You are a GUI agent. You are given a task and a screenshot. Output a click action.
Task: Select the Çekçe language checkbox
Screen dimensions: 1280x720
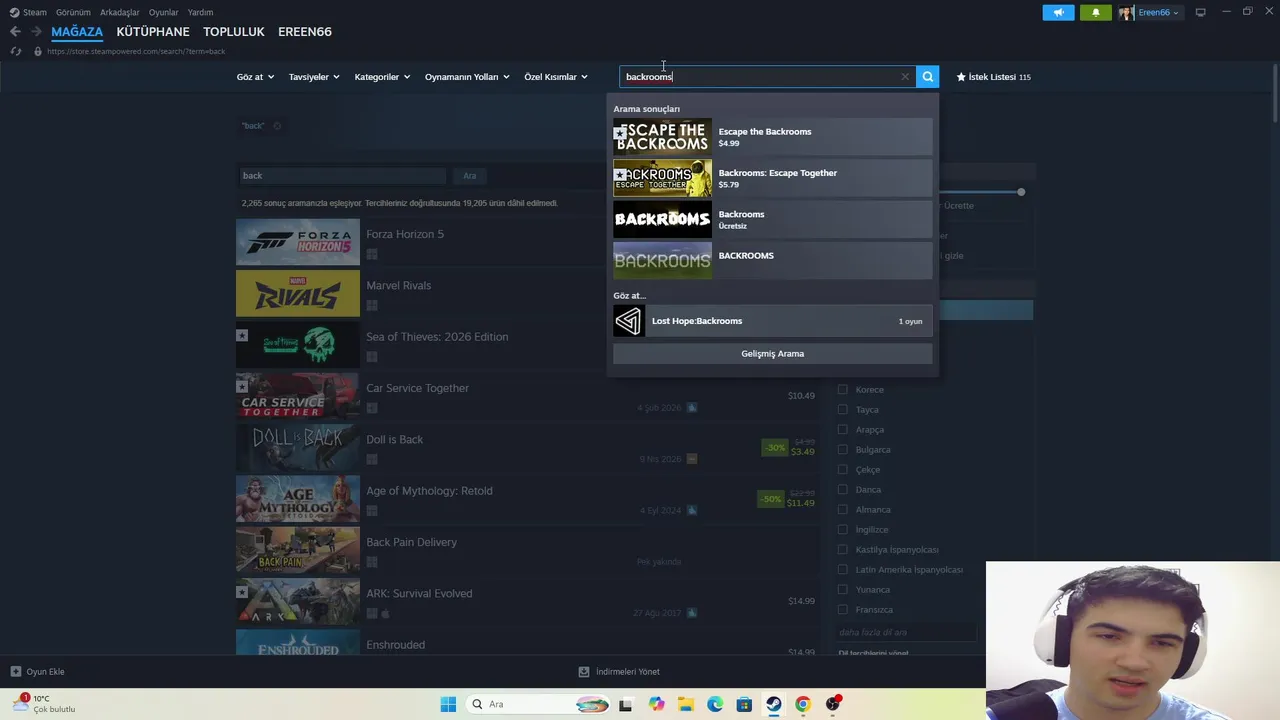click(x=842, y=469)
